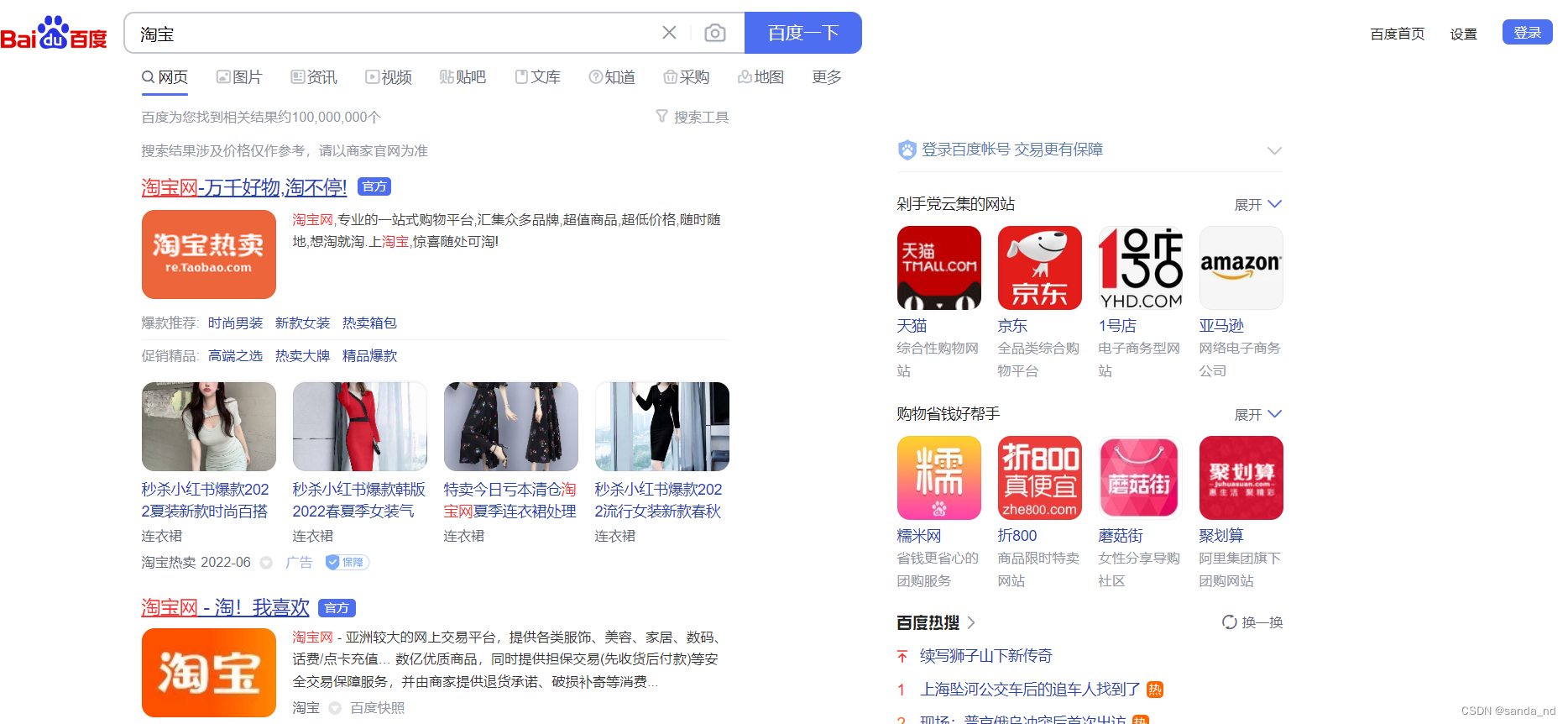This screenshot has width=1568, height=724.
Task: Click the 登录 button
Action: coord(1528,32)
